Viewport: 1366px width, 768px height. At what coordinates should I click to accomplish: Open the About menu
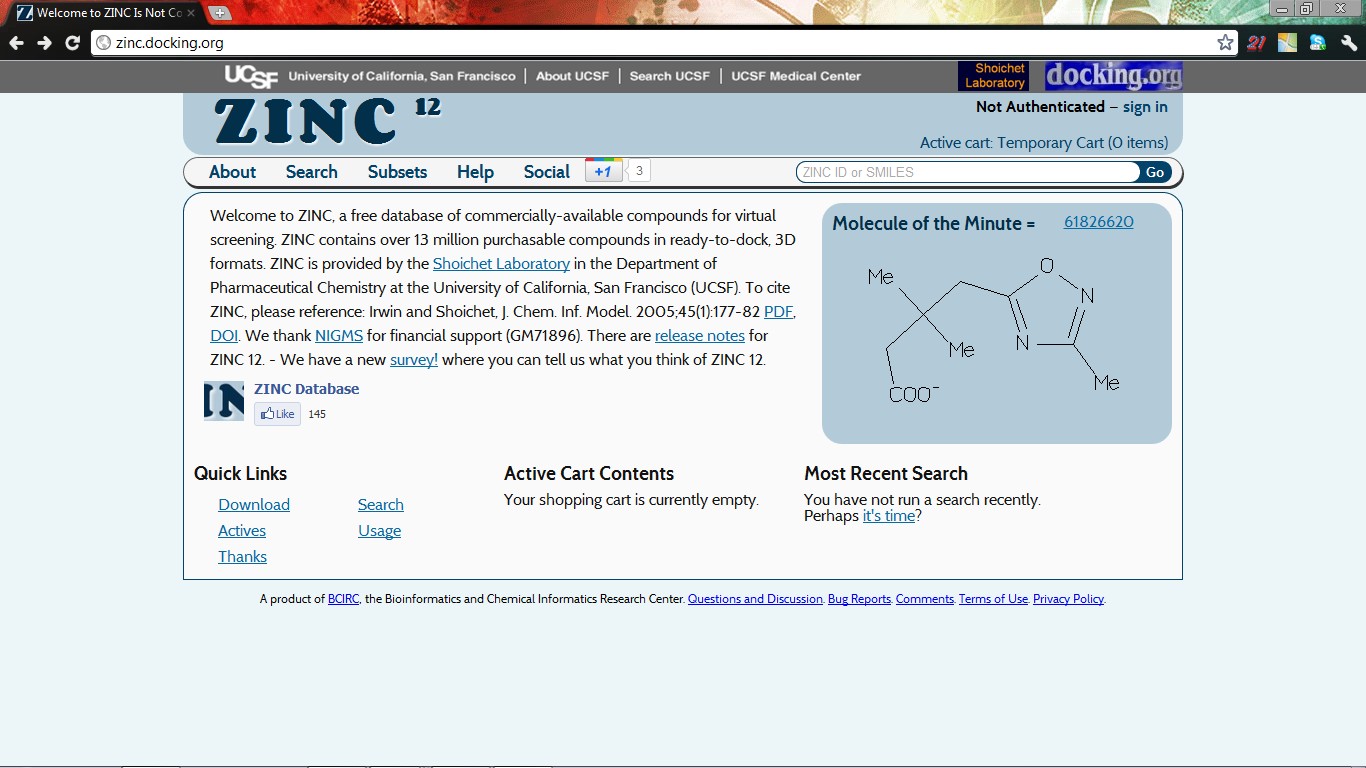(232, 172)
